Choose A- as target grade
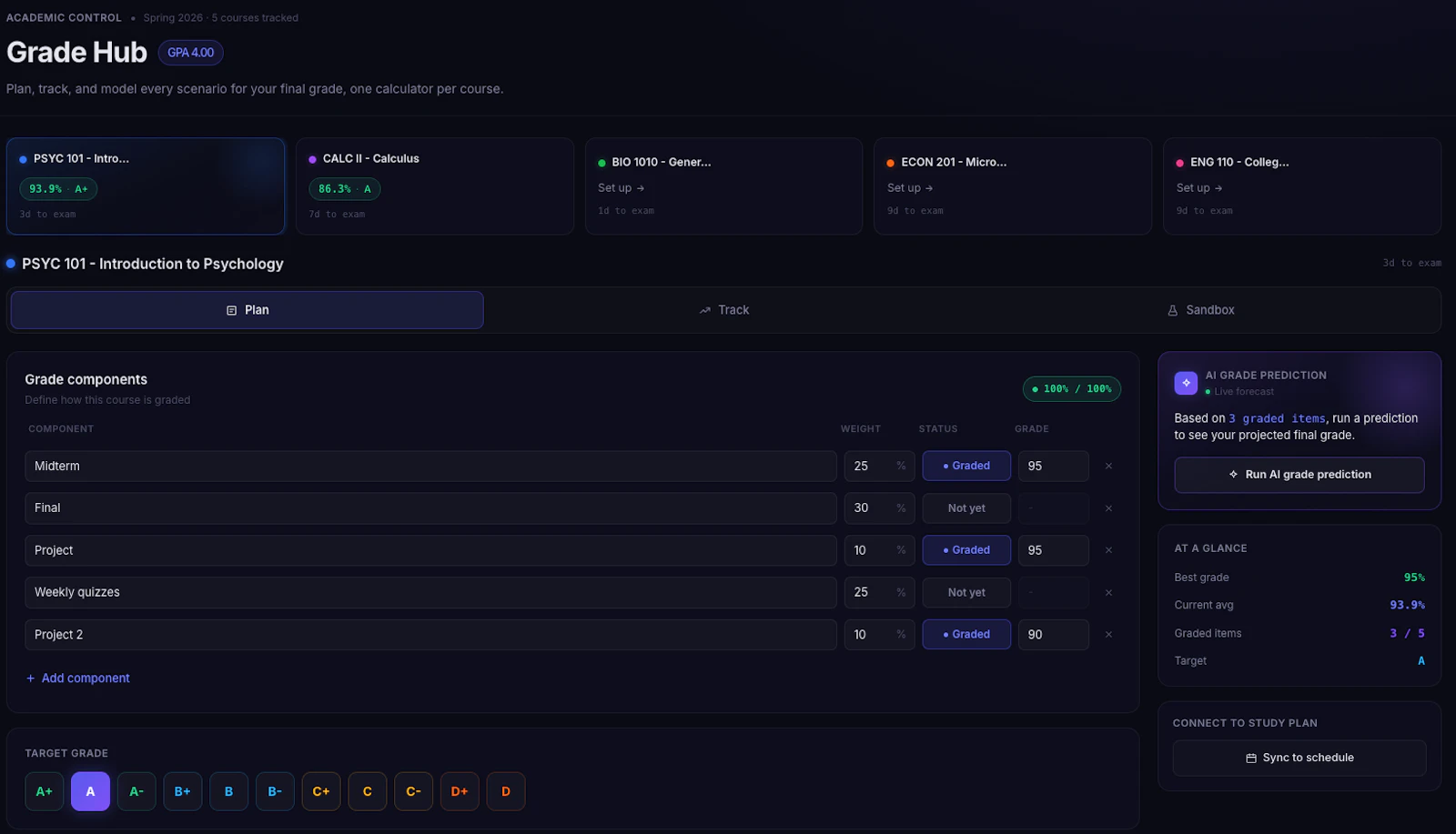The image size is (1456, 834). pyautogui.click(x=136, y=791)
